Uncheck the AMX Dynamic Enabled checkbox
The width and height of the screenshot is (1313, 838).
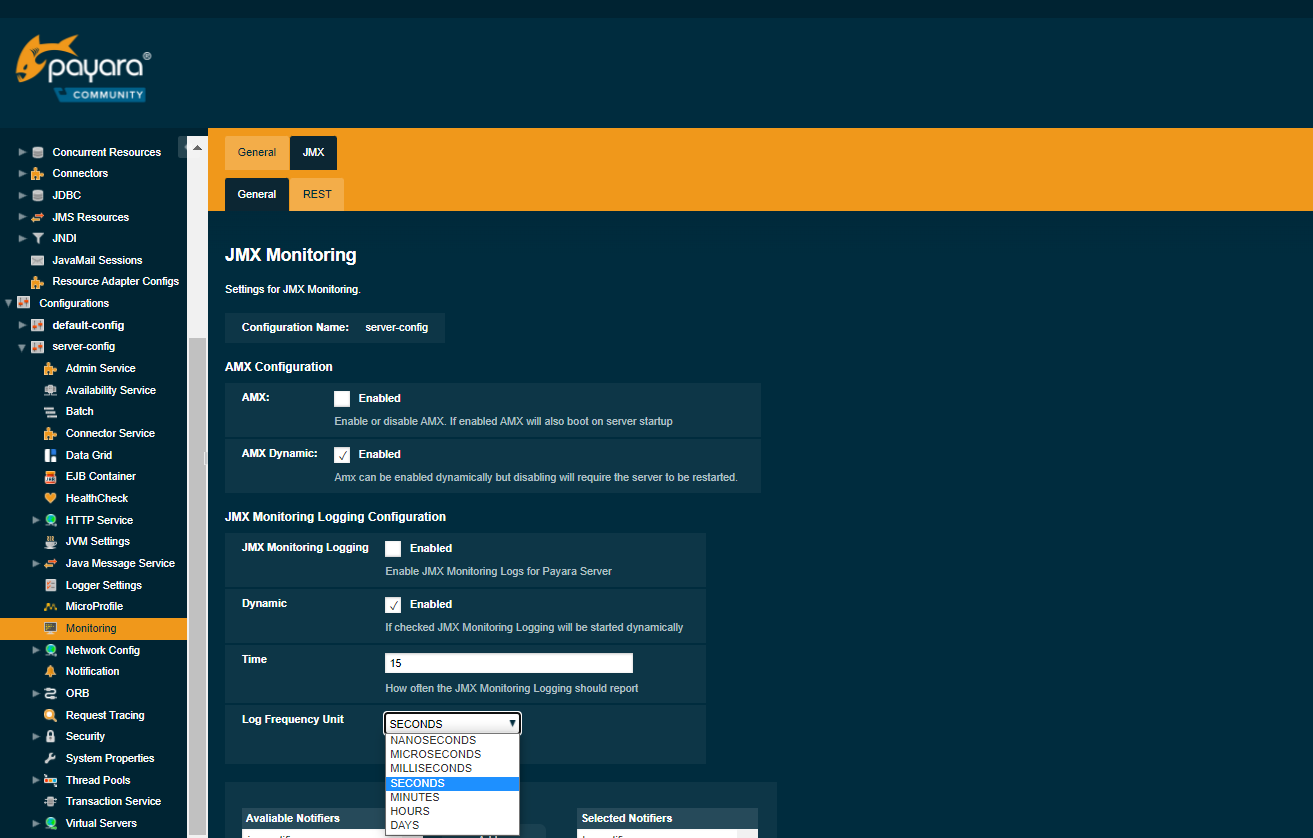point(342,454)
